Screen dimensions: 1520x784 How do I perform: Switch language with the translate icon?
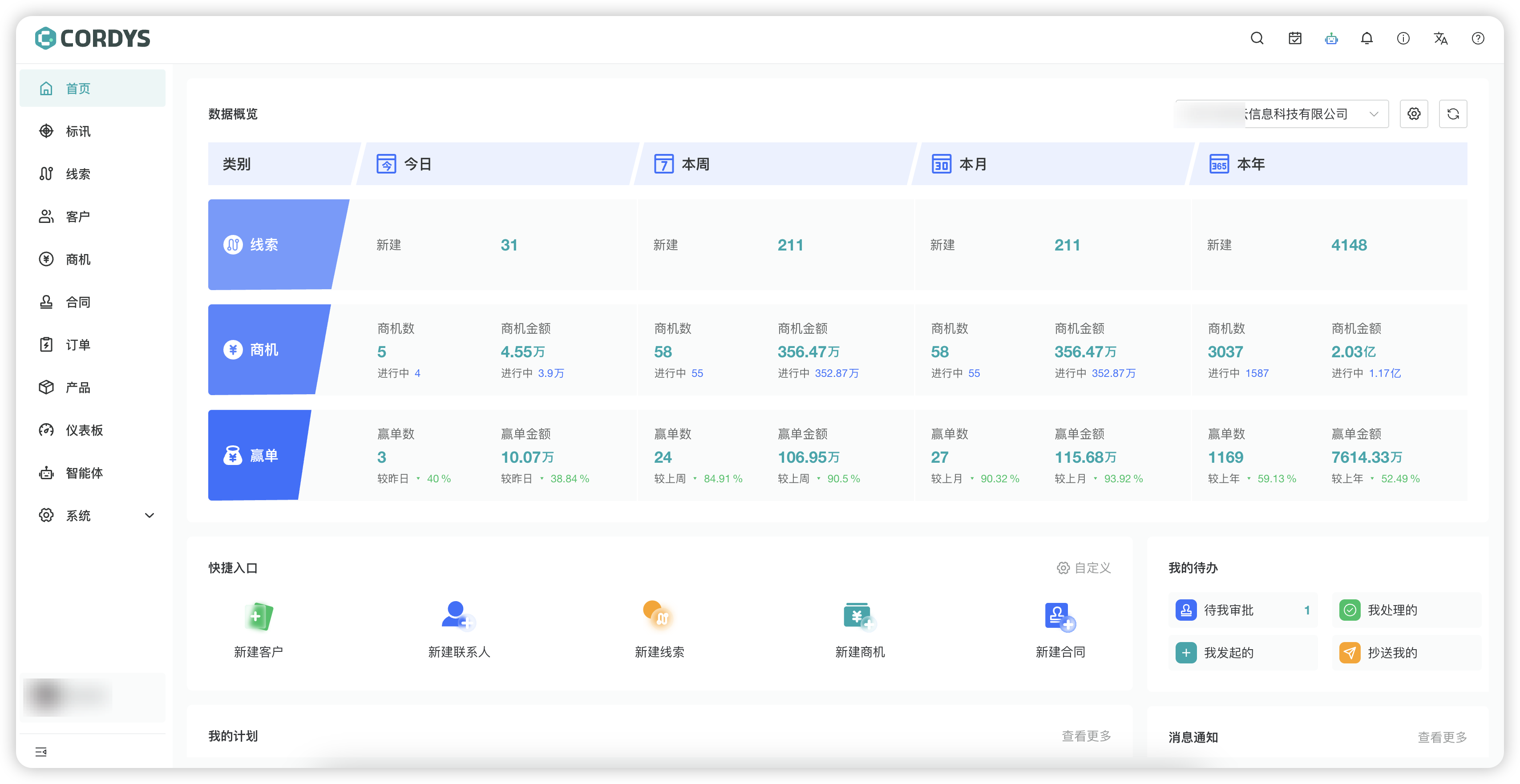point(1440,38)
